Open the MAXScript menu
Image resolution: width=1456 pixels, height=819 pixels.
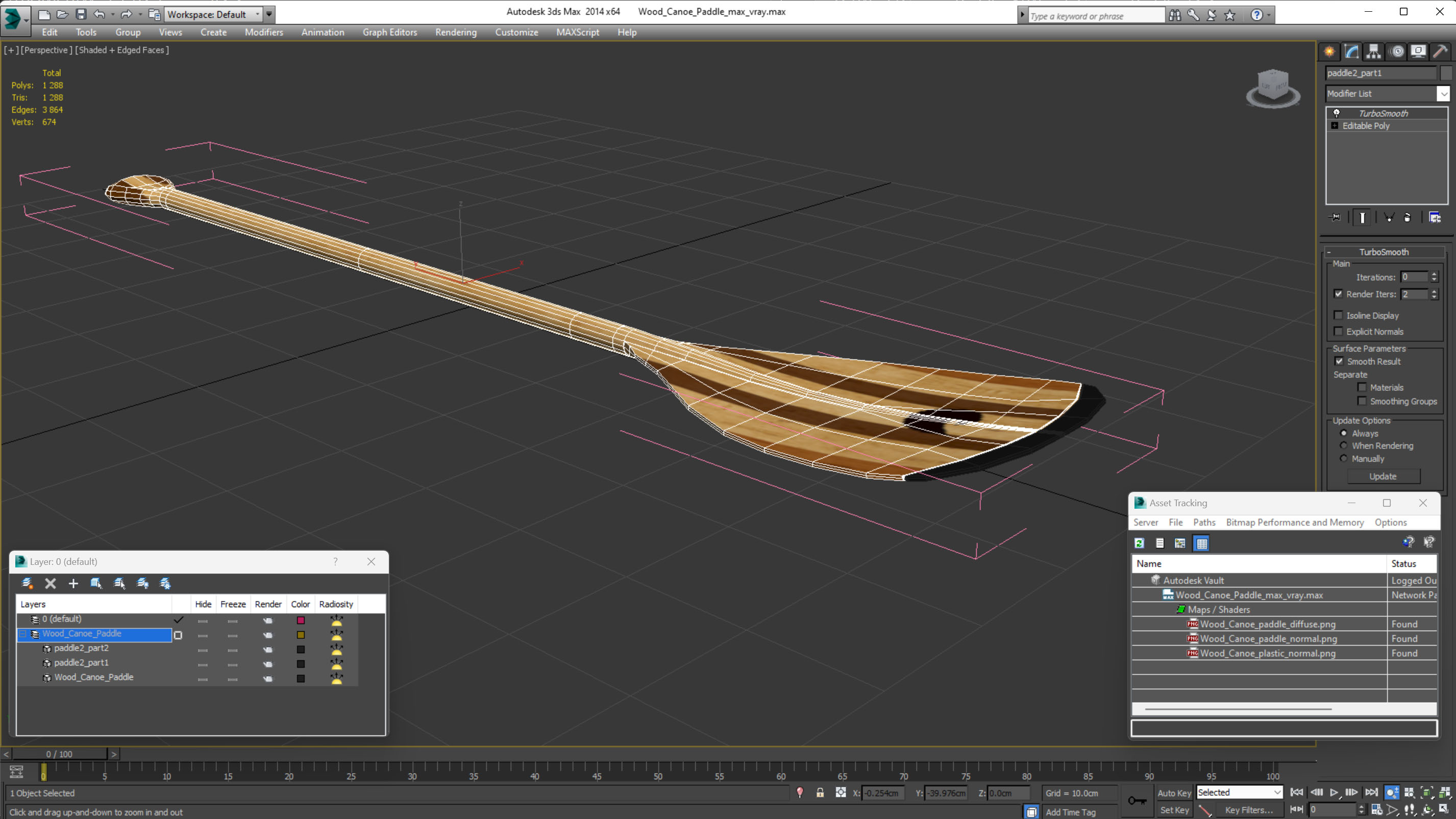578,32
